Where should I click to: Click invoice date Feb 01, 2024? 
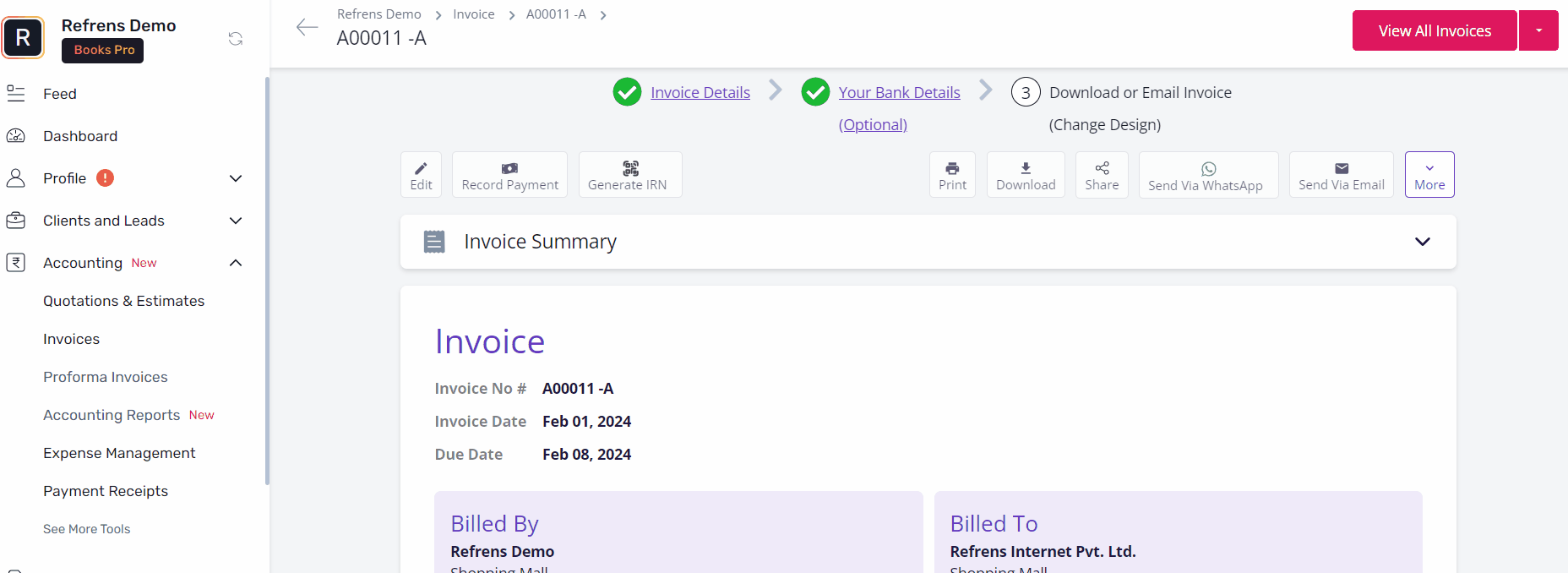587,422
